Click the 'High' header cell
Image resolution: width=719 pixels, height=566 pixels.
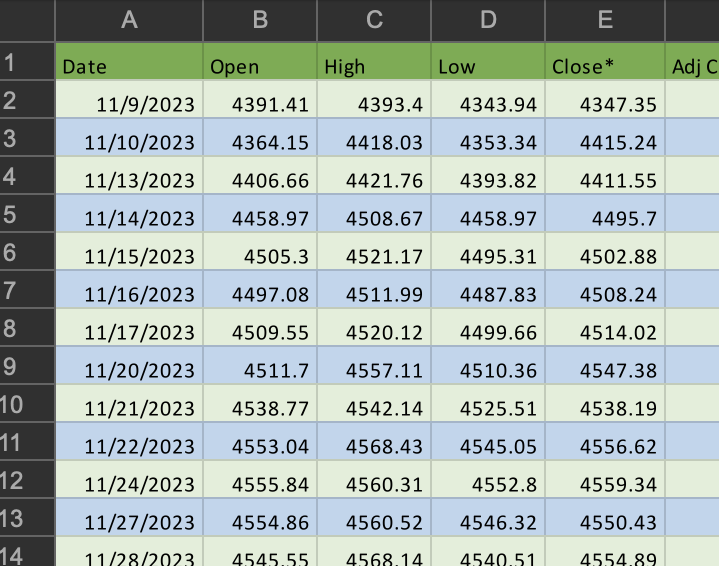374,61
